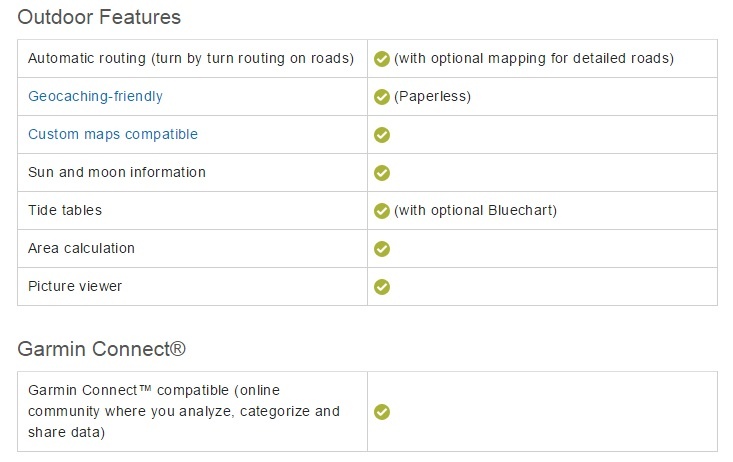The image size is (733, 462).
Task: Select the Area calculation checkmark icon
Action: click(381, 249)
